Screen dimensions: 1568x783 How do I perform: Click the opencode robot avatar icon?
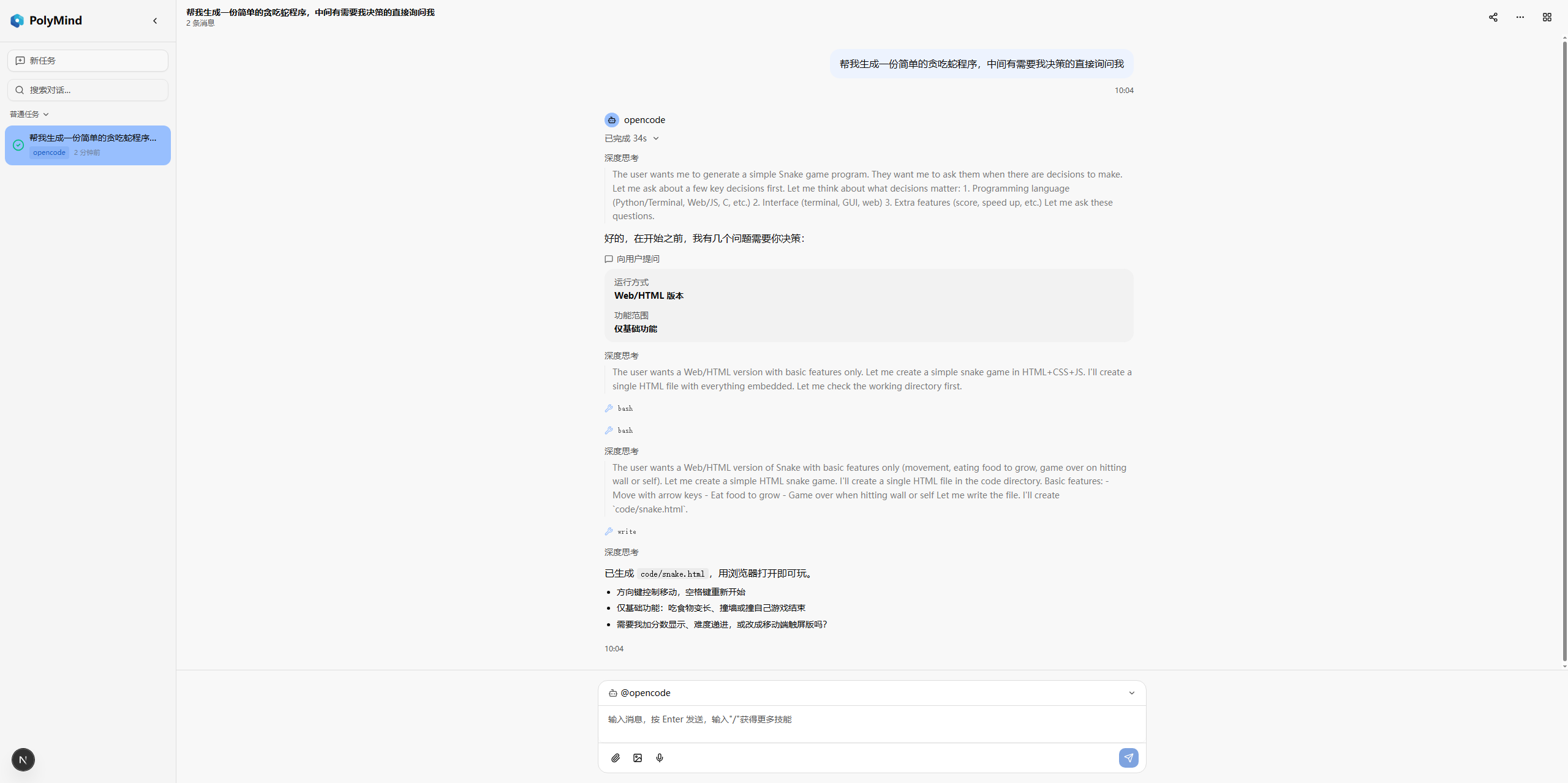(x=612, y=120)
